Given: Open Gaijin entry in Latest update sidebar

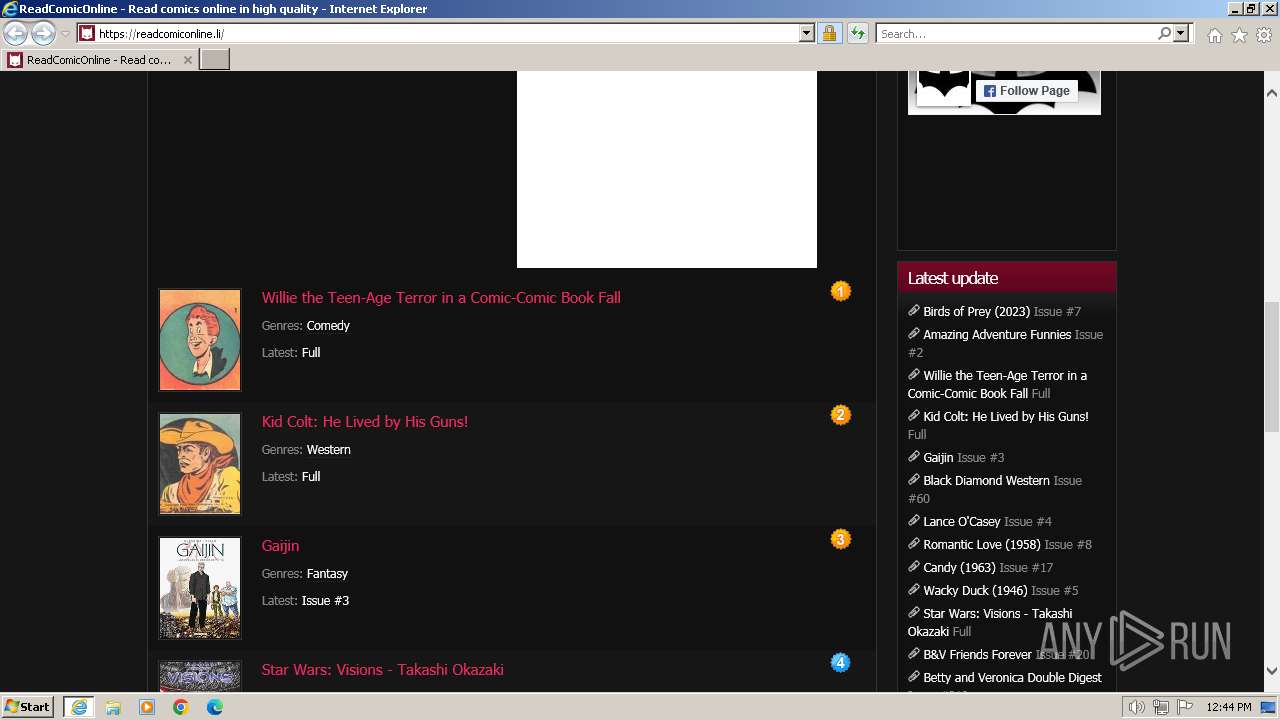Looking at the screenshot, I should (938, 457).
